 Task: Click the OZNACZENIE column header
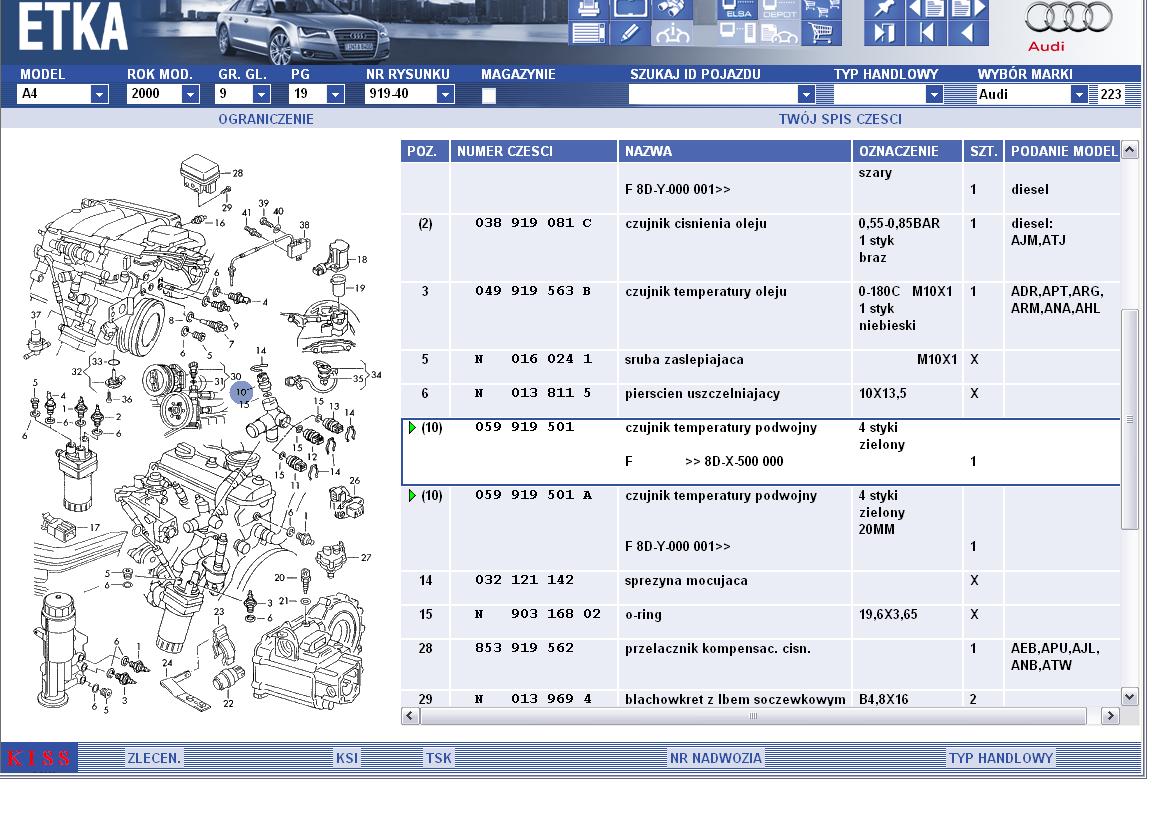907,151
